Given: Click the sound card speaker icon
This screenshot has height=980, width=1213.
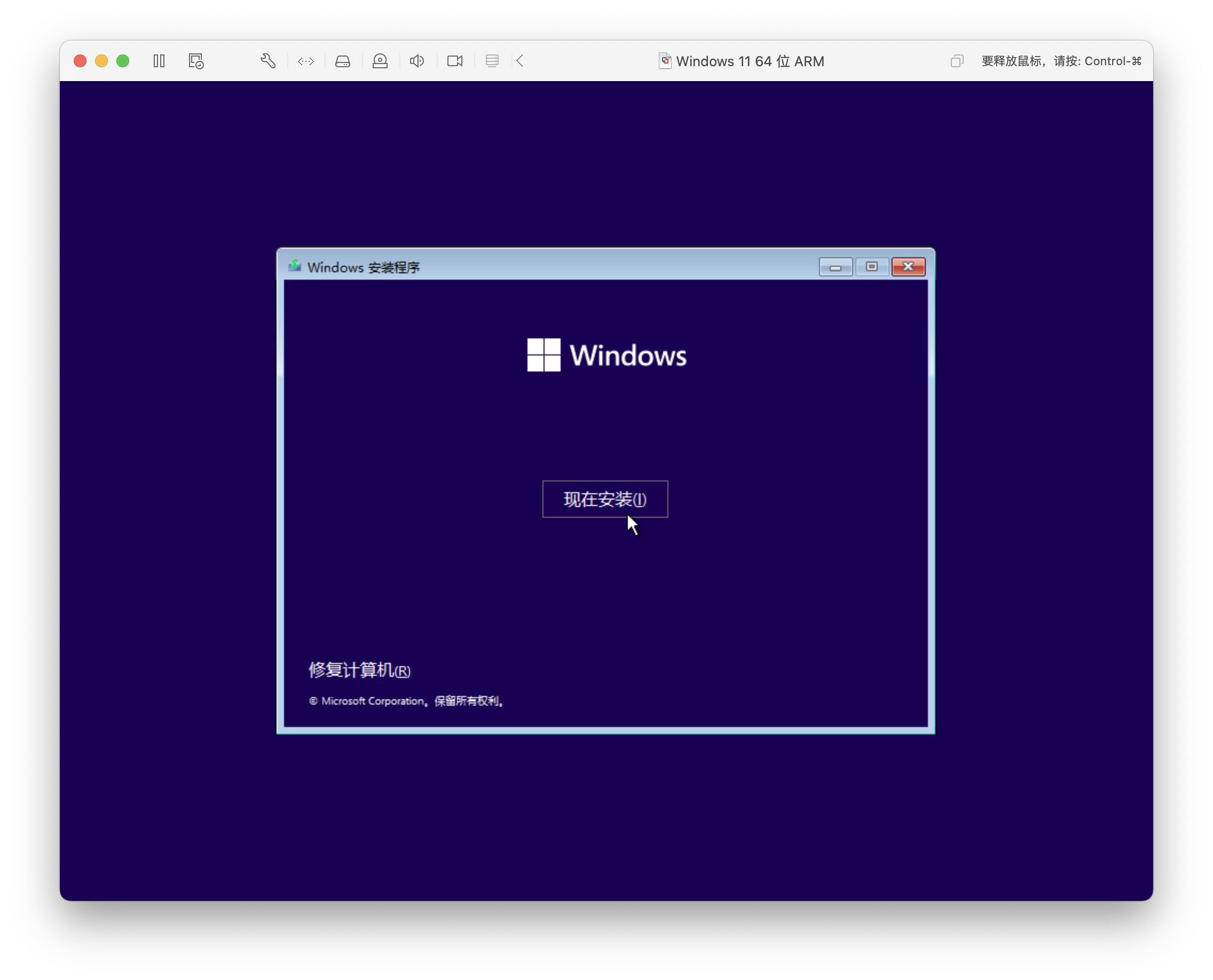Looking at the screenshot, I should coord(417,61).
